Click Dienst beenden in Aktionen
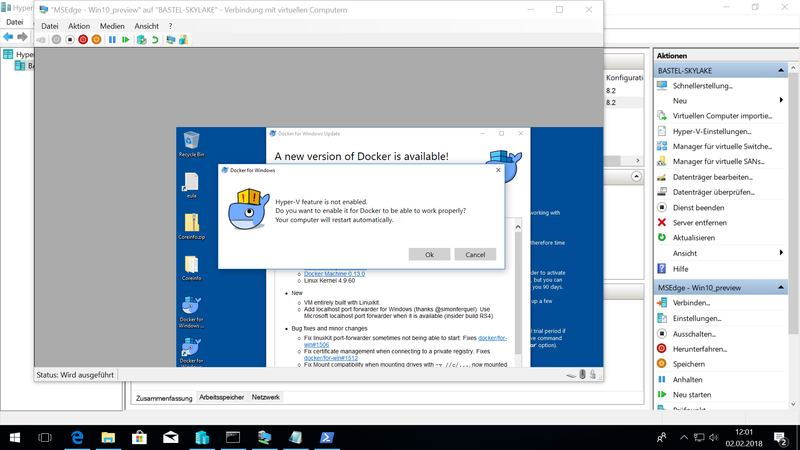This screenshot has width=800, height=450. [698, 208]
